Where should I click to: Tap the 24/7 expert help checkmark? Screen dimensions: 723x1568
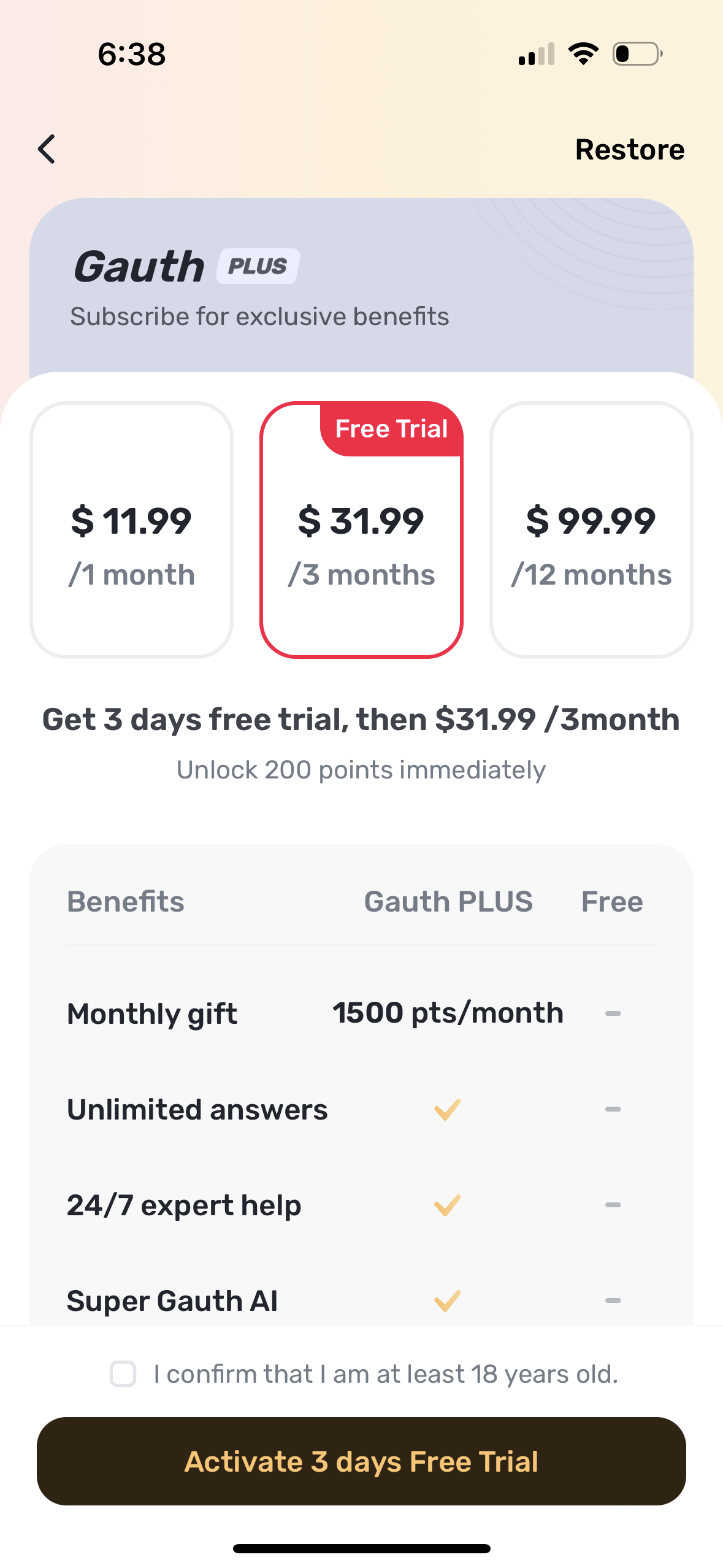[447, 1205]
